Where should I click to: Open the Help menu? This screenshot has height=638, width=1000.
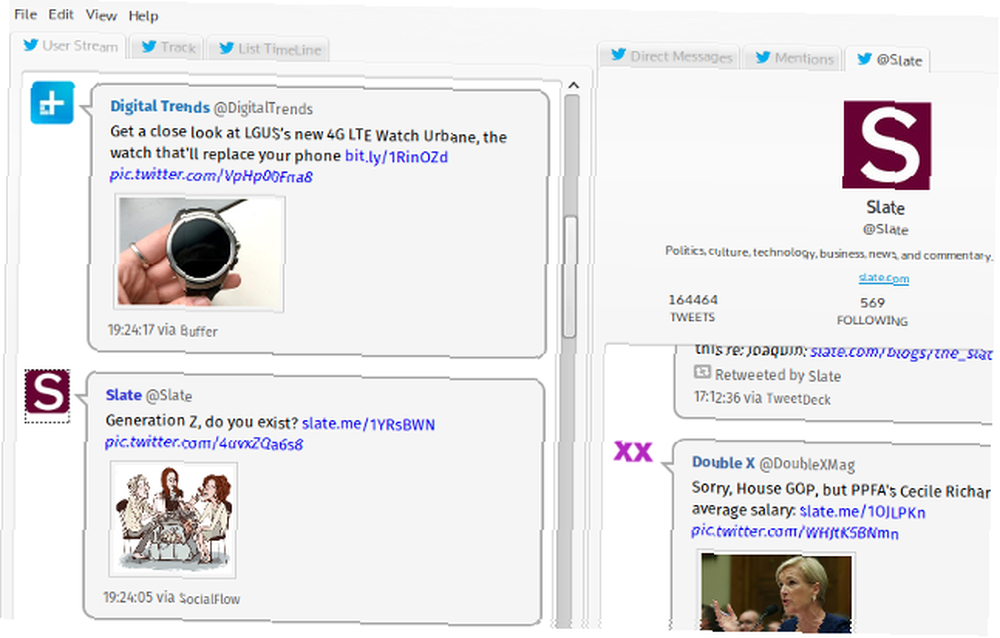[x=143, y=16]
